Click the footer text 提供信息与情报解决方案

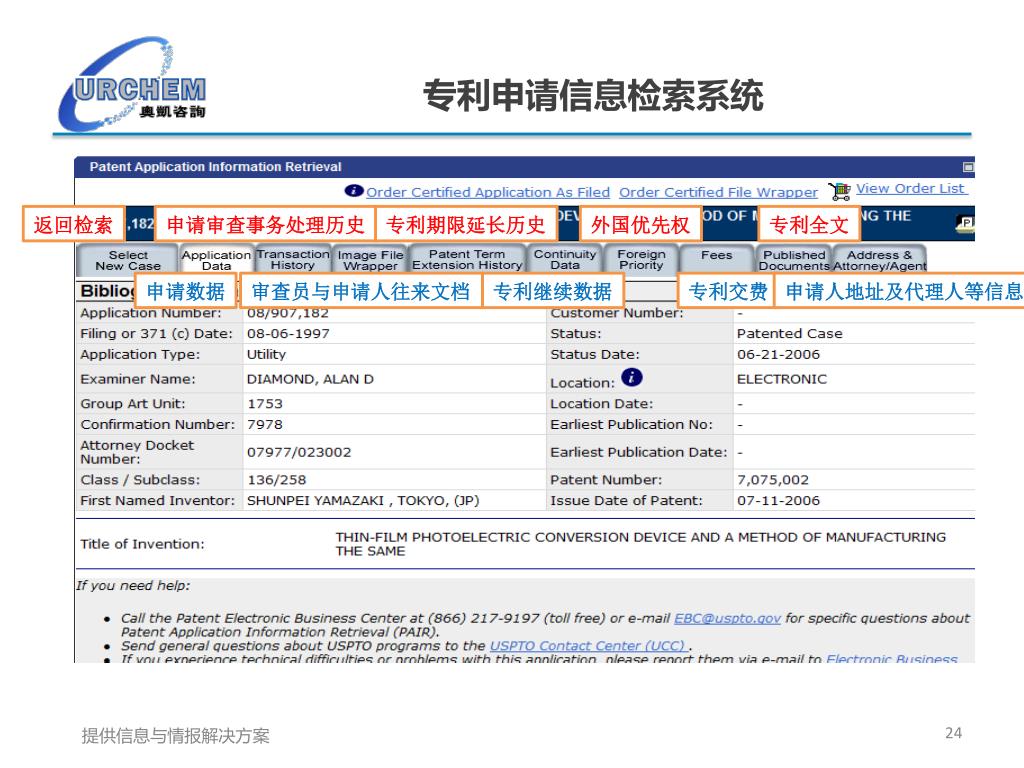pyautogui.click(x=175, y=736)
